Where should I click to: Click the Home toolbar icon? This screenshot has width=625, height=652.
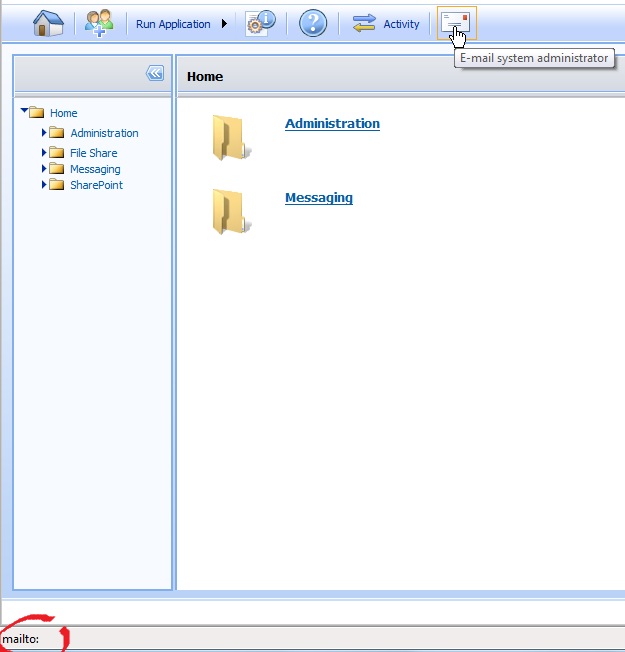[48, 23]
